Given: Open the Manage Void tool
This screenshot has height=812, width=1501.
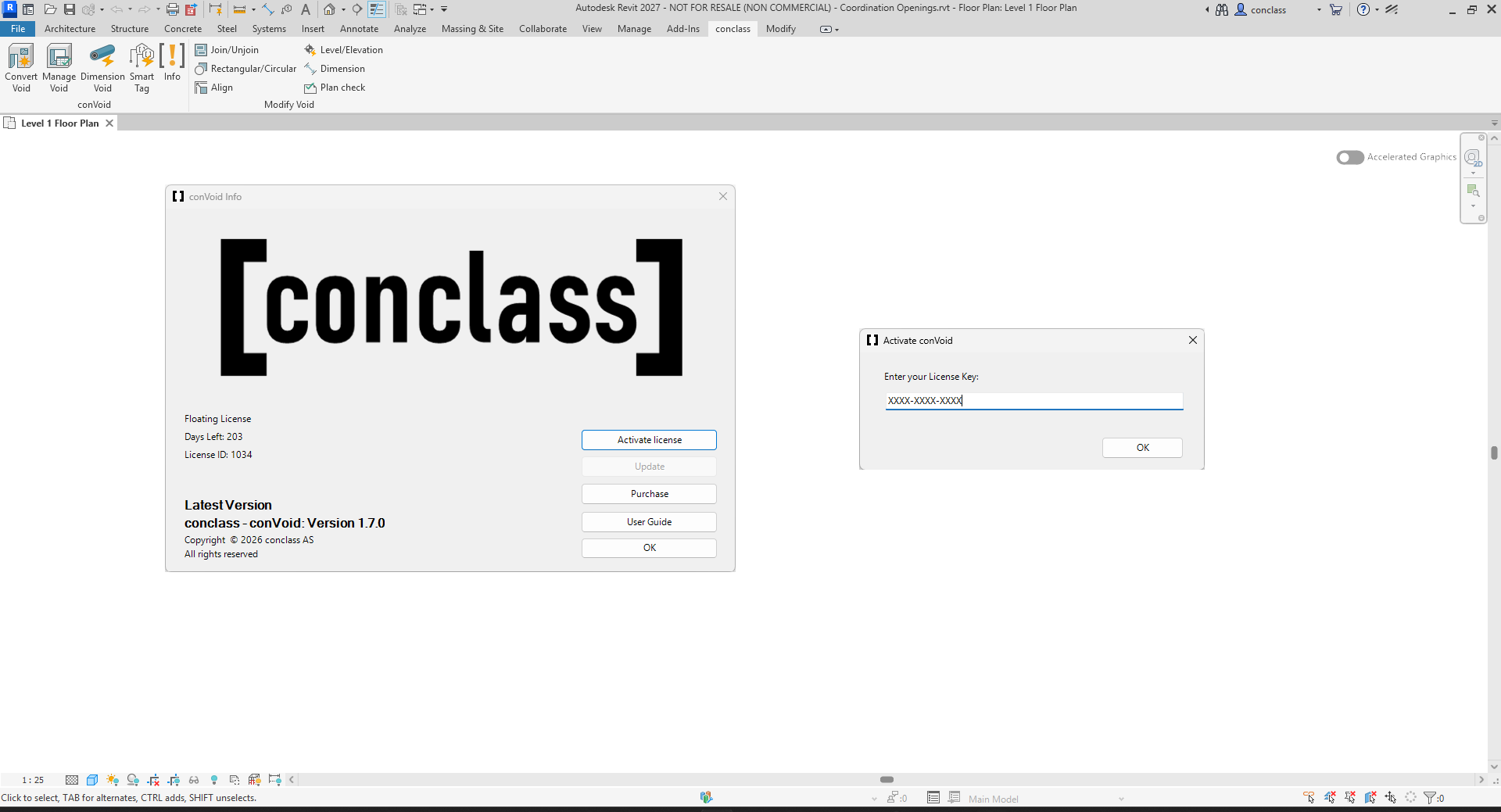Looking at the screenshot, I should coord(59,68).
